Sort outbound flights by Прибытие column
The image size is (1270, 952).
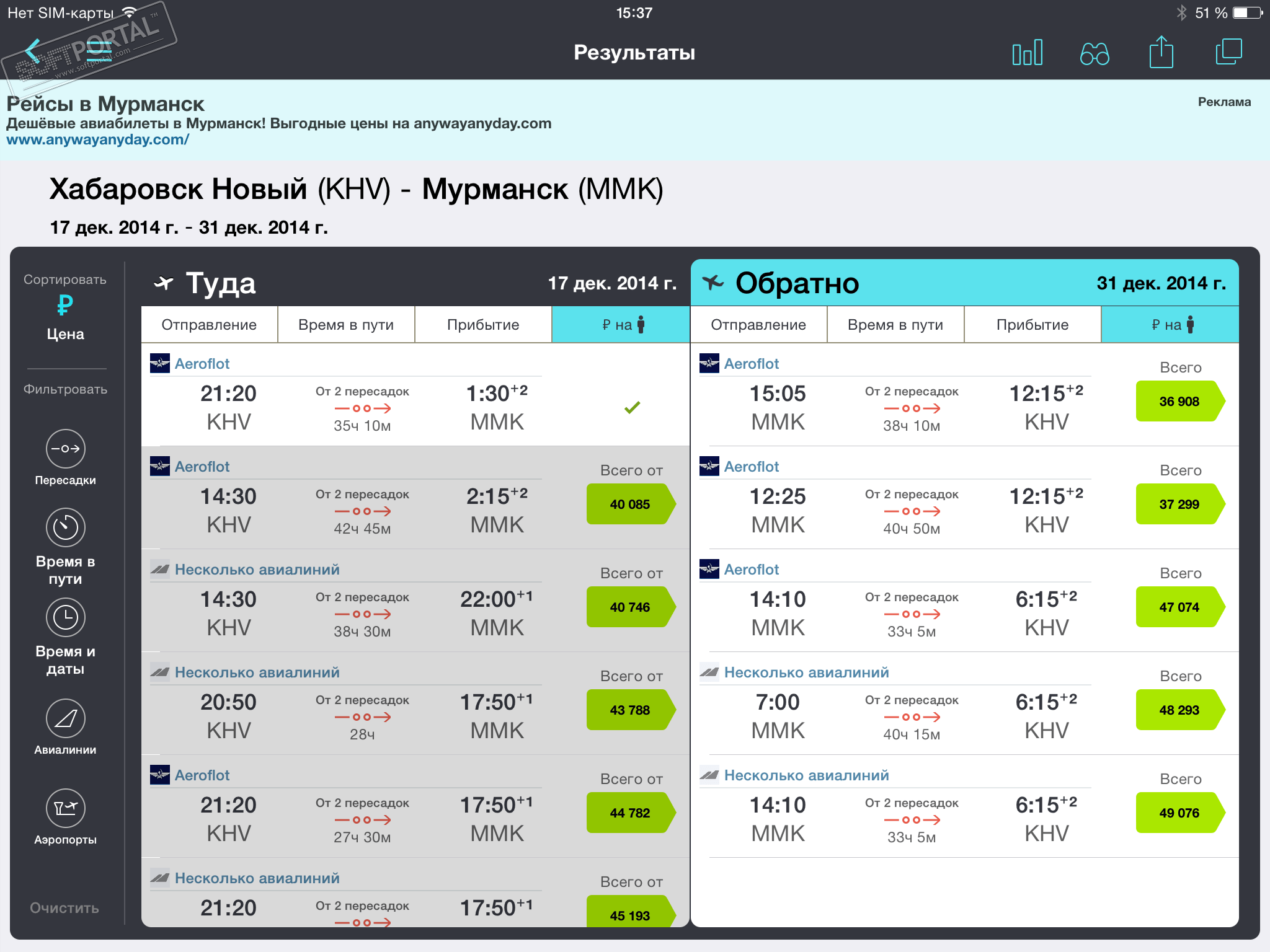[482, 325]
